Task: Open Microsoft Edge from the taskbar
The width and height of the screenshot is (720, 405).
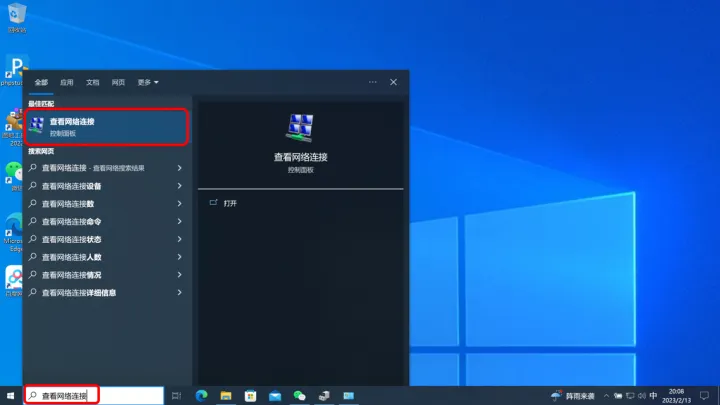Action: (x=201, y=396)
